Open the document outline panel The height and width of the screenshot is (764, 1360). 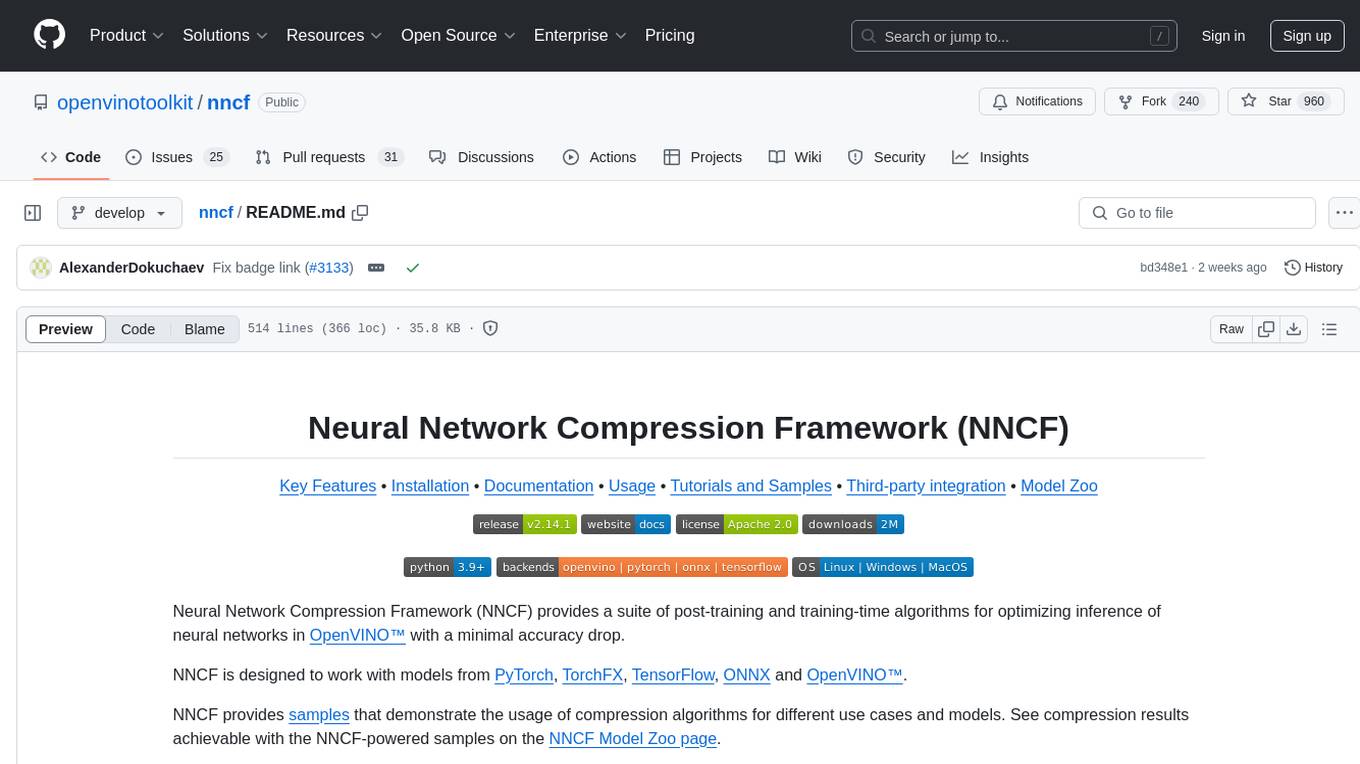pos(1329,329)
